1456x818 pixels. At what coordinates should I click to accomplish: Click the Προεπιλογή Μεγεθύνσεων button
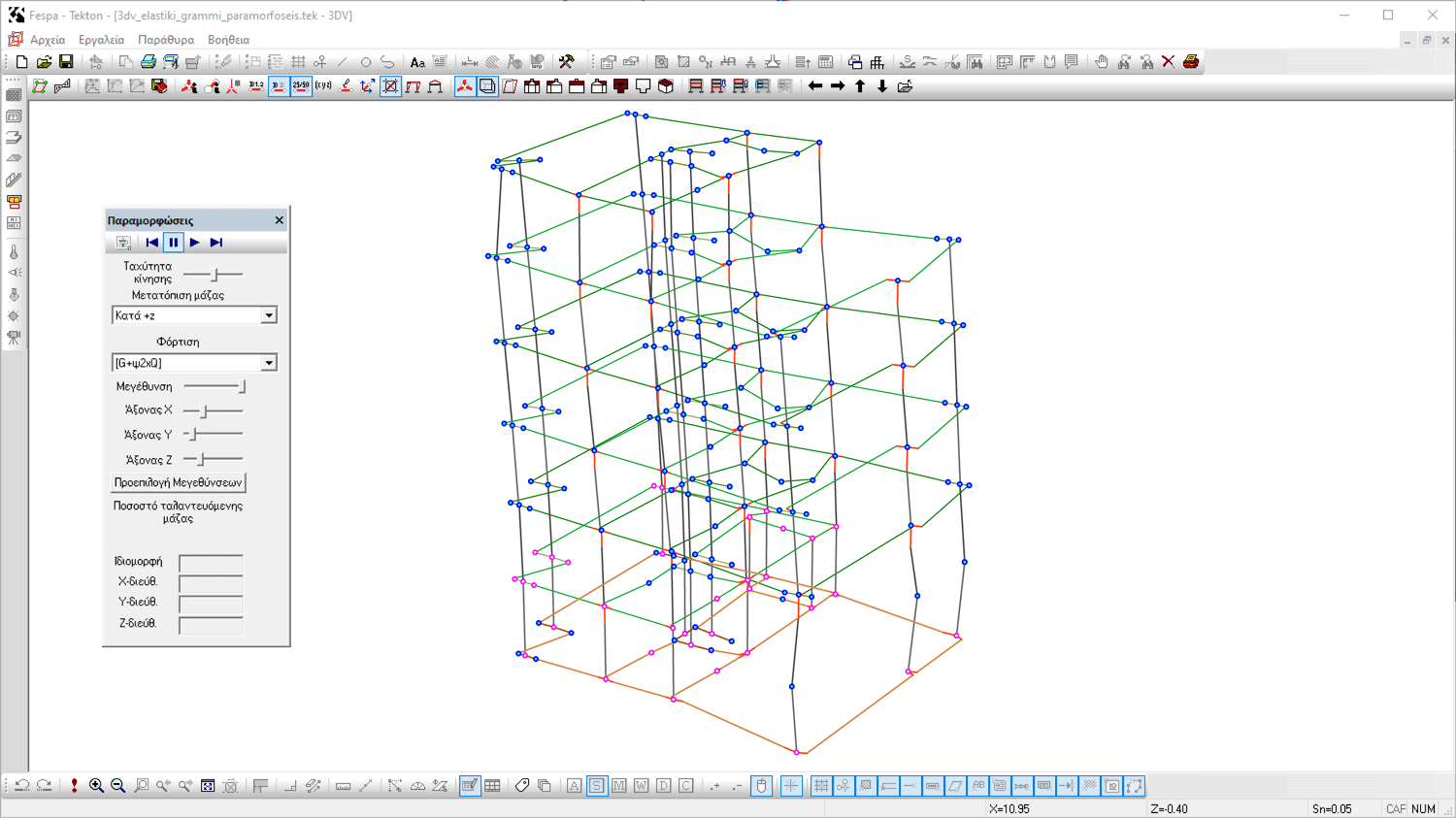pos(178,482)
